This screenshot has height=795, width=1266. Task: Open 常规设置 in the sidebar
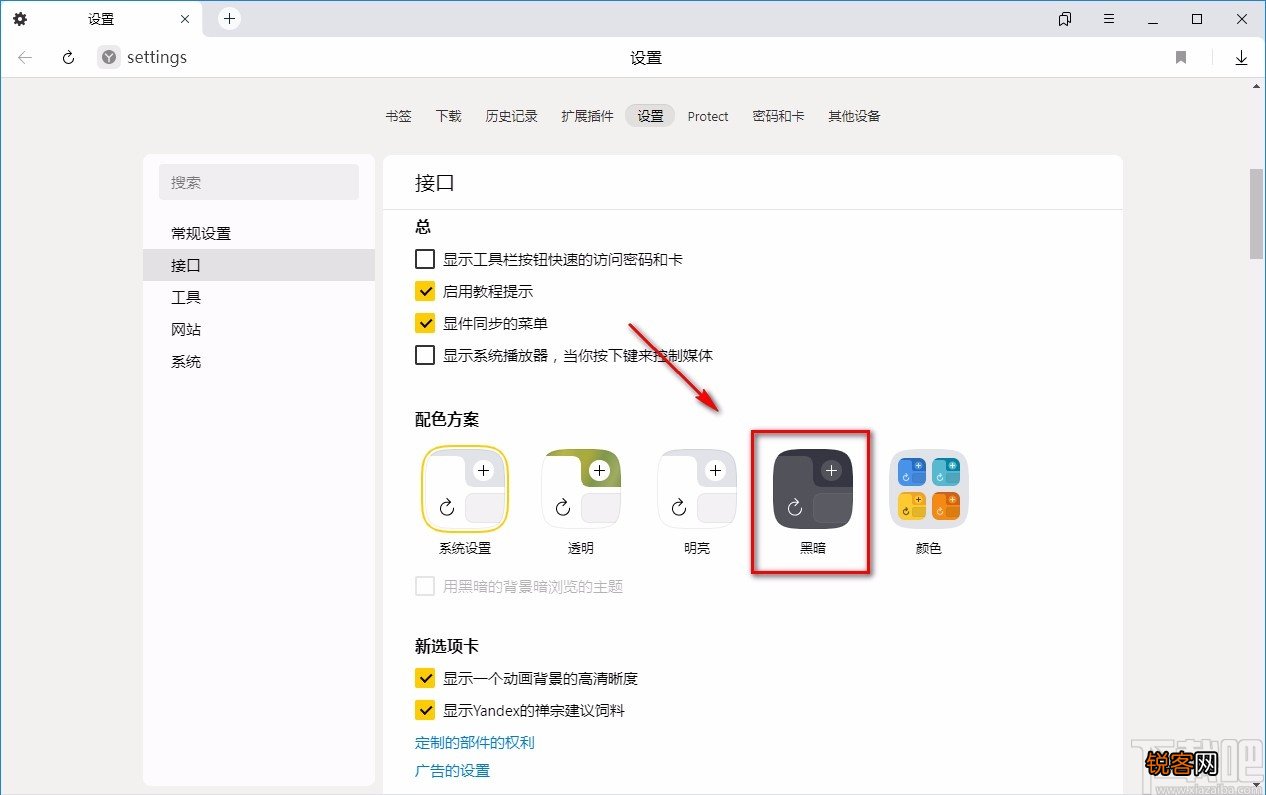[259, 233]
